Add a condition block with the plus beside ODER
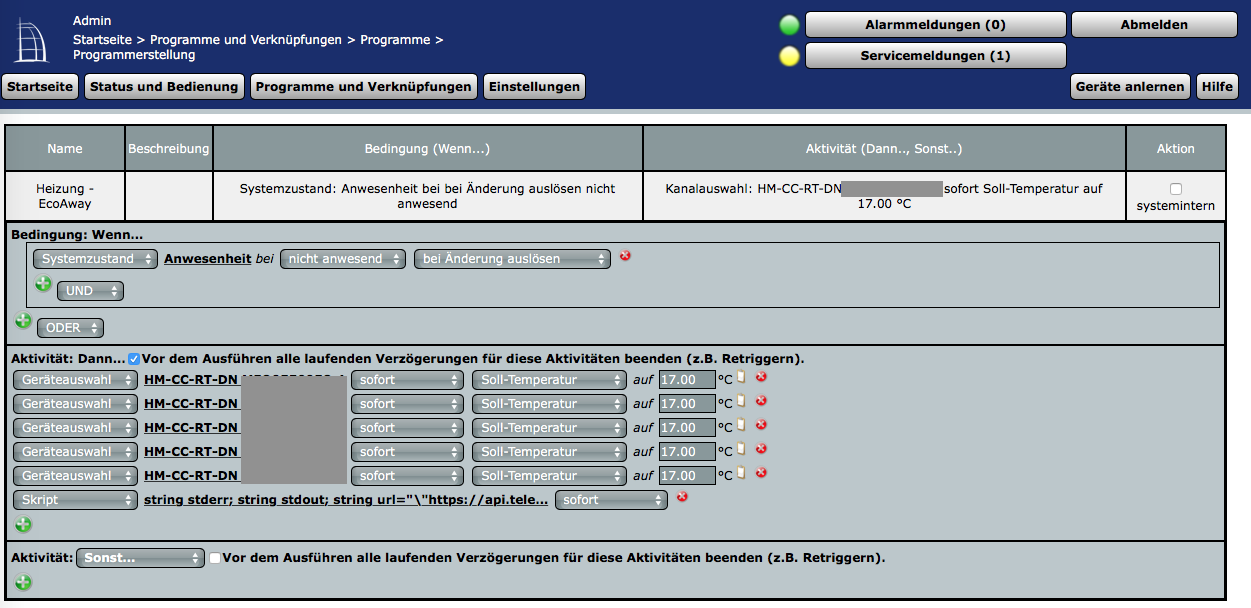The height and width of the screenshot is (608, 1251). [x=23, y=321]
